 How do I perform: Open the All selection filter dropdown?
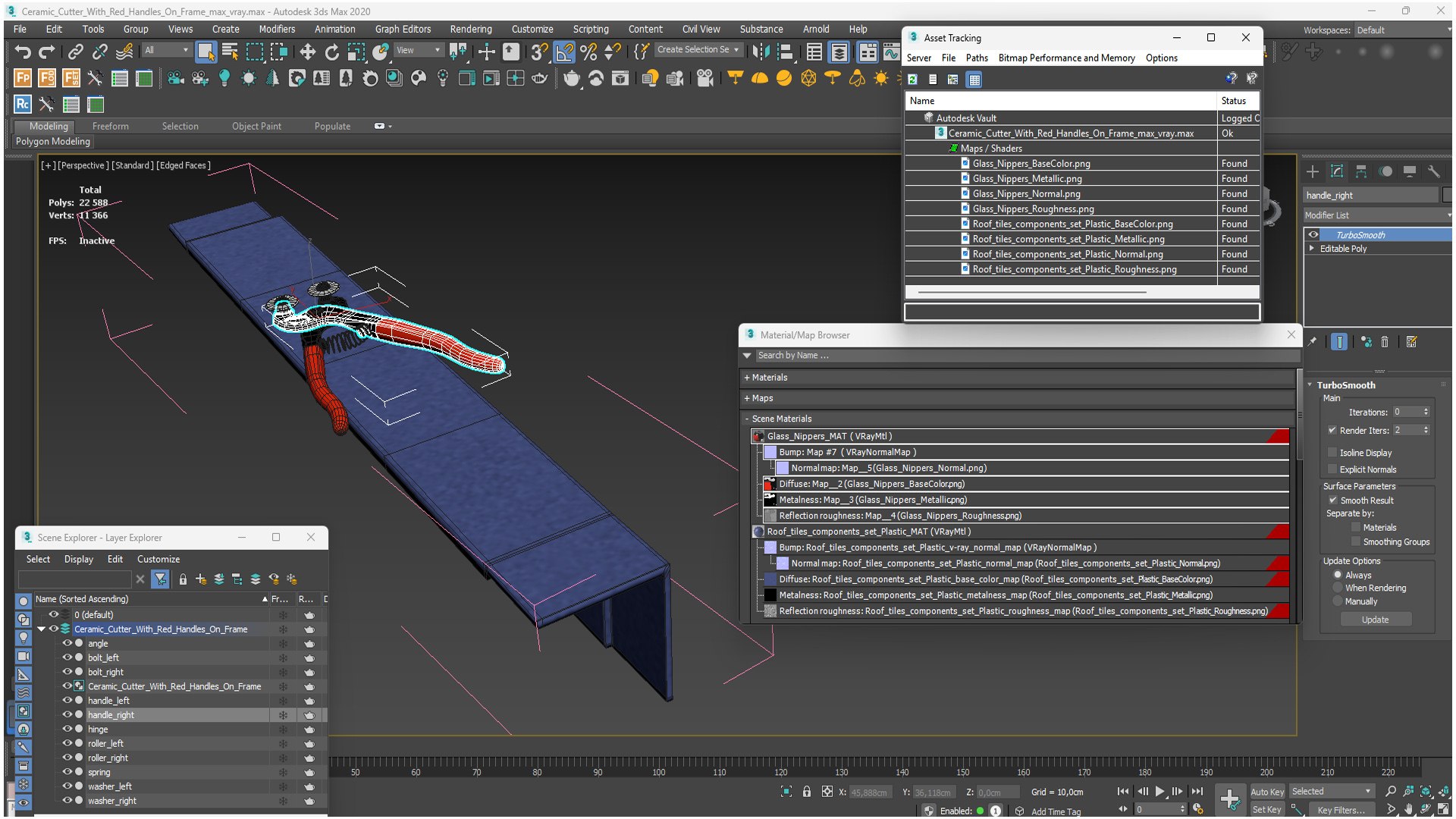pos(166,50)
